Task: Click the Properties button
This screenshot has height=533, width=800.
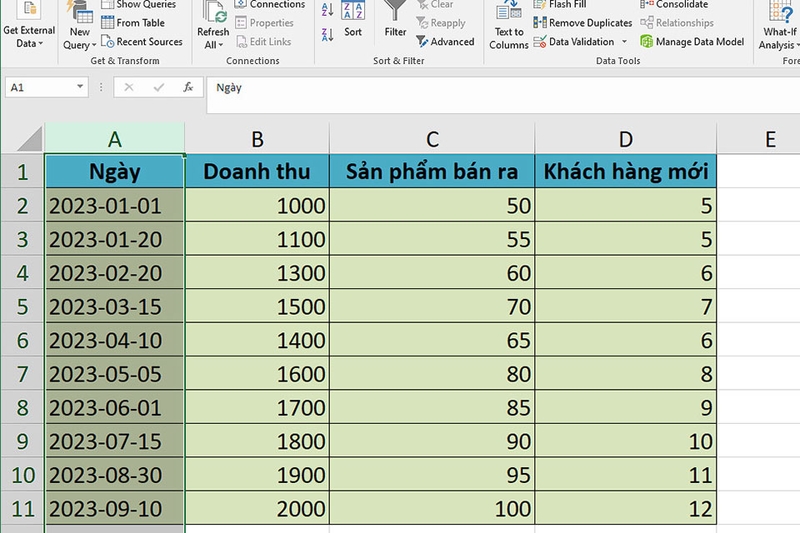Action: coord(264,23)
